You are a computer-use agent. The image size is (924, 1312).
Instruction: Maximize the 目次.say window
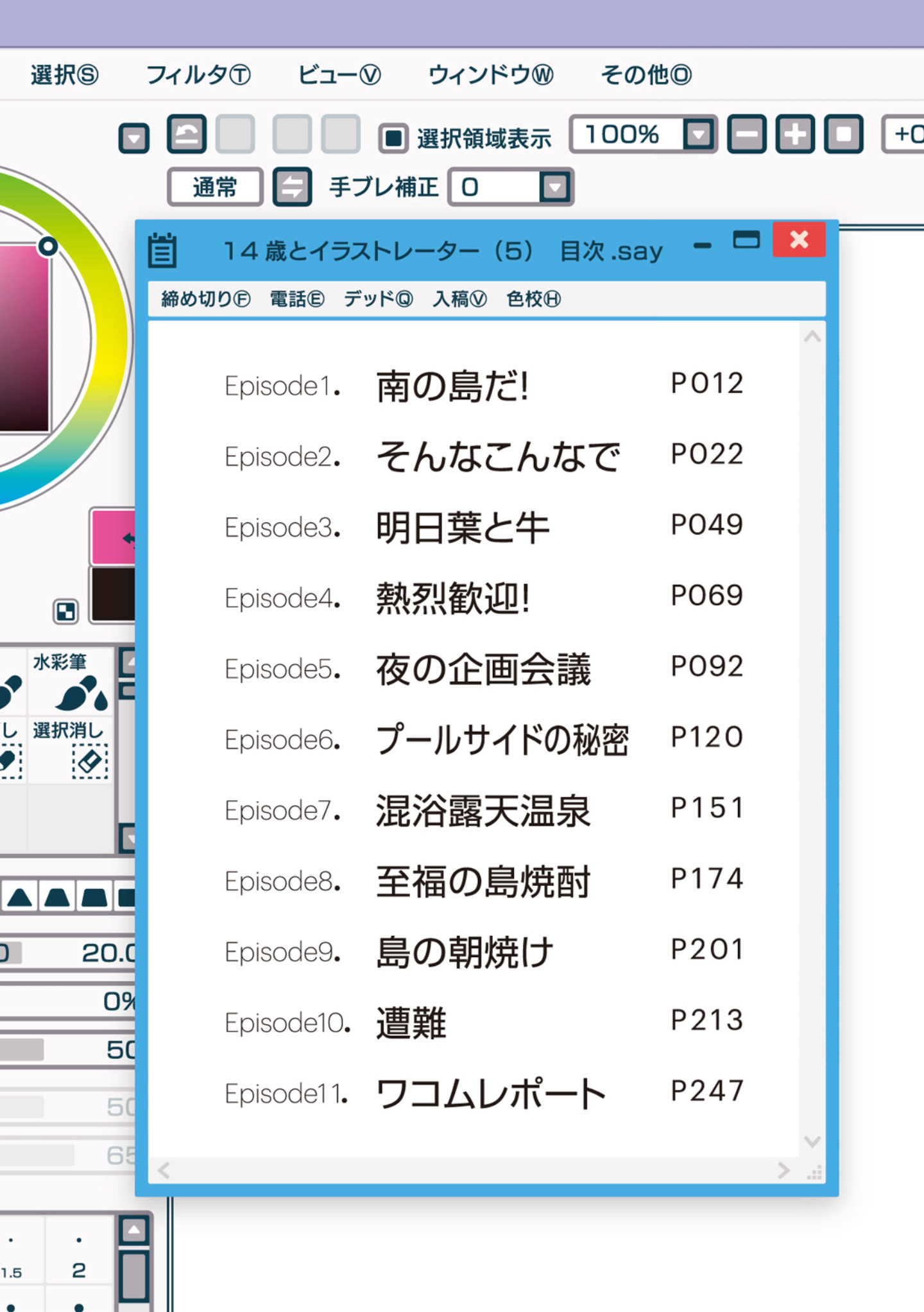coord(746,239)
